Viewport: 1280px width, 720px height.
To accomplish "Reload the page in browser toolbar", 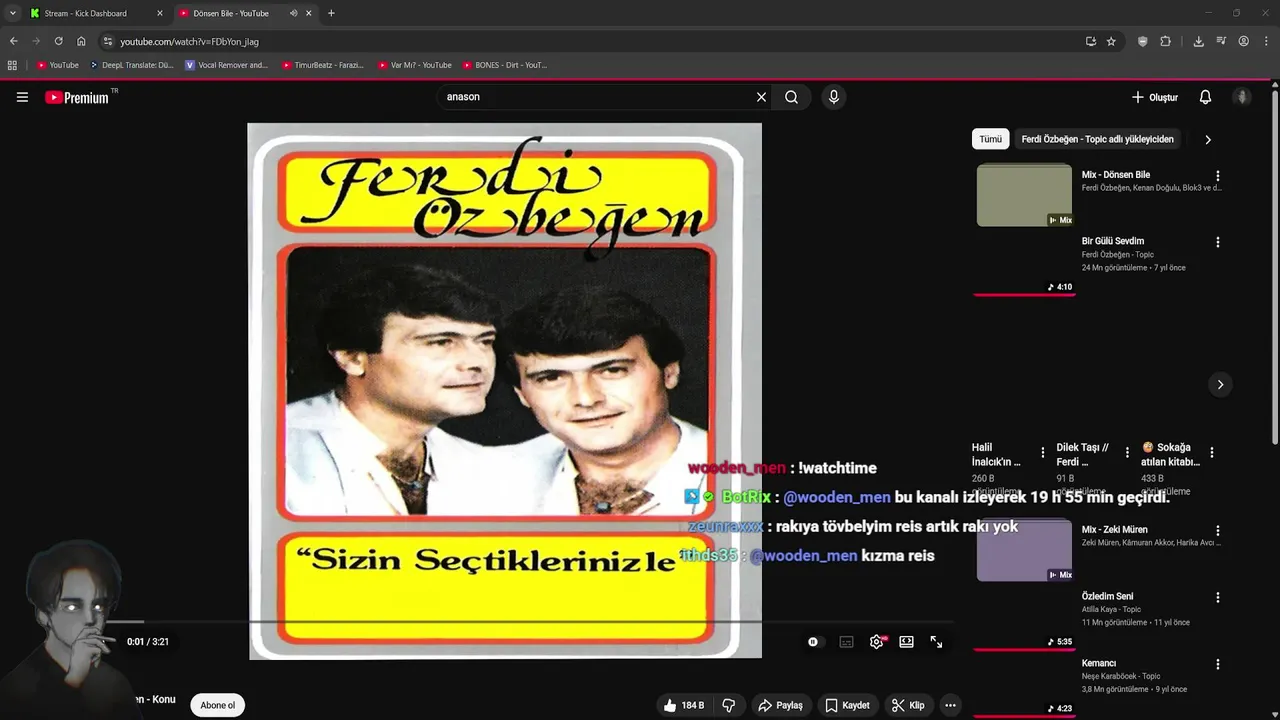I will click(58, 41).
